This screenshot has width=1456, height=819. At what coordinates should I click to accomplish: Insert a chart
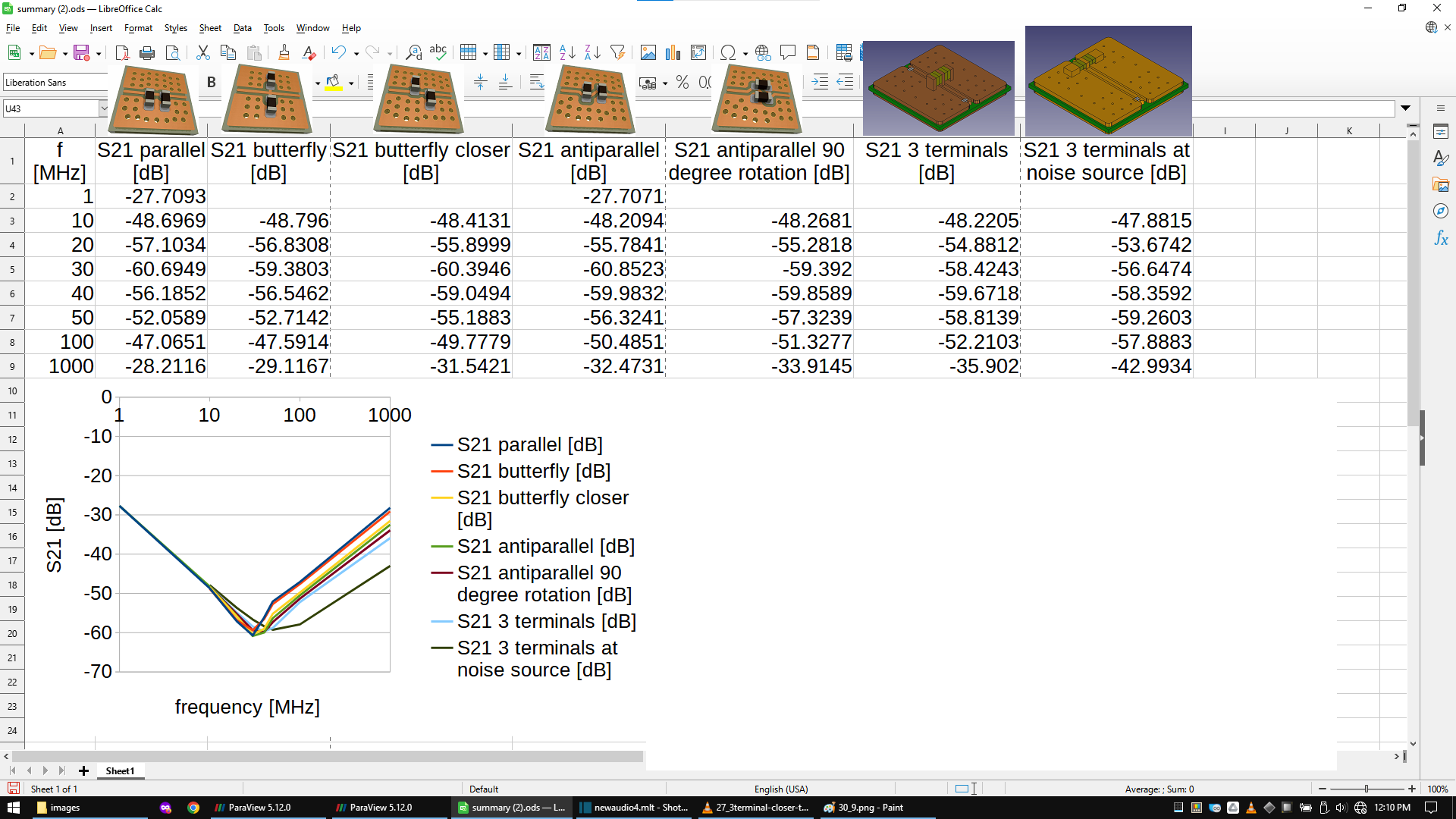click(673, 52)
